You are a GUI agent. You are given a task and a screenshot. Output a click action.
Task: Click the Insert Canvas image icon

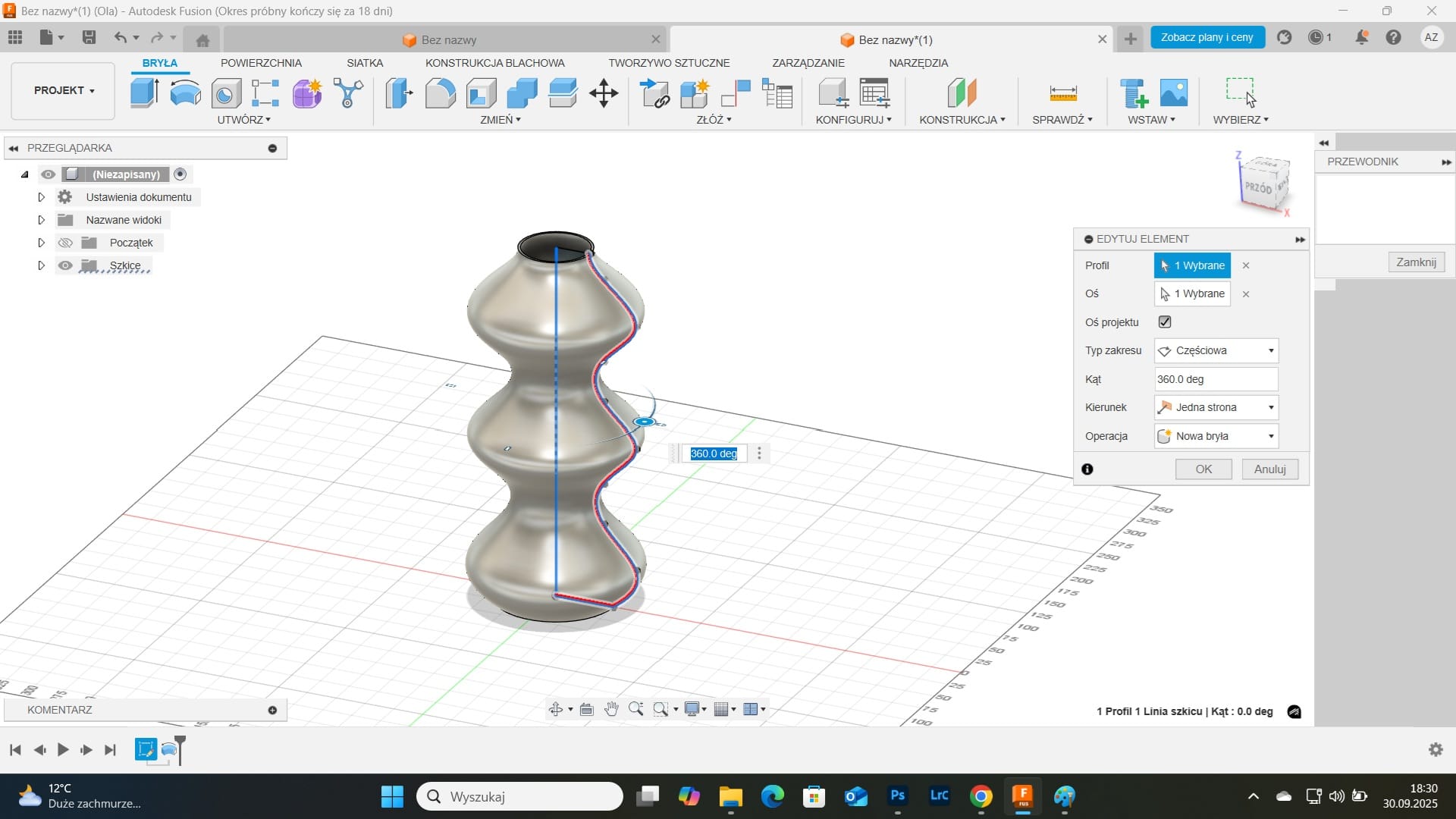pos(1173,93)
